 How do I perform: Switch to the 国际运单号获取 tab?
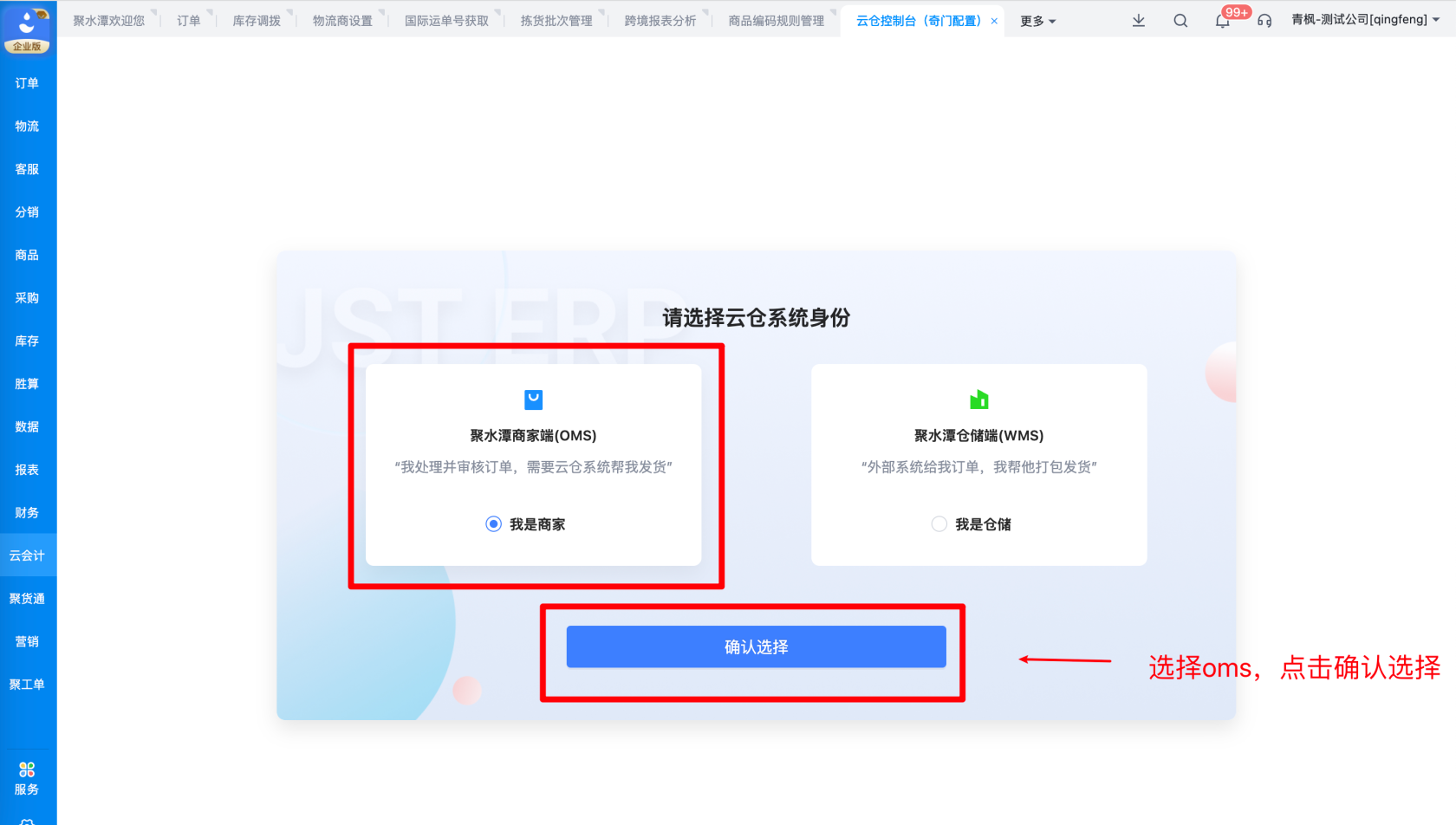pyautogui.click(x=446, y=21)
